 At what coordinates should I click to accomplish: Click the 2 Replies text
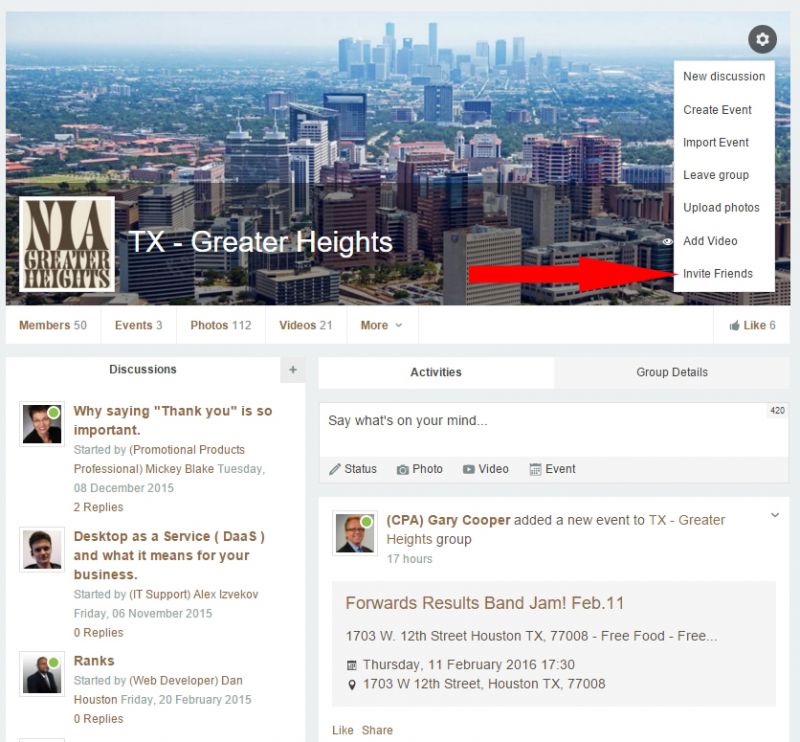(98, 507)
